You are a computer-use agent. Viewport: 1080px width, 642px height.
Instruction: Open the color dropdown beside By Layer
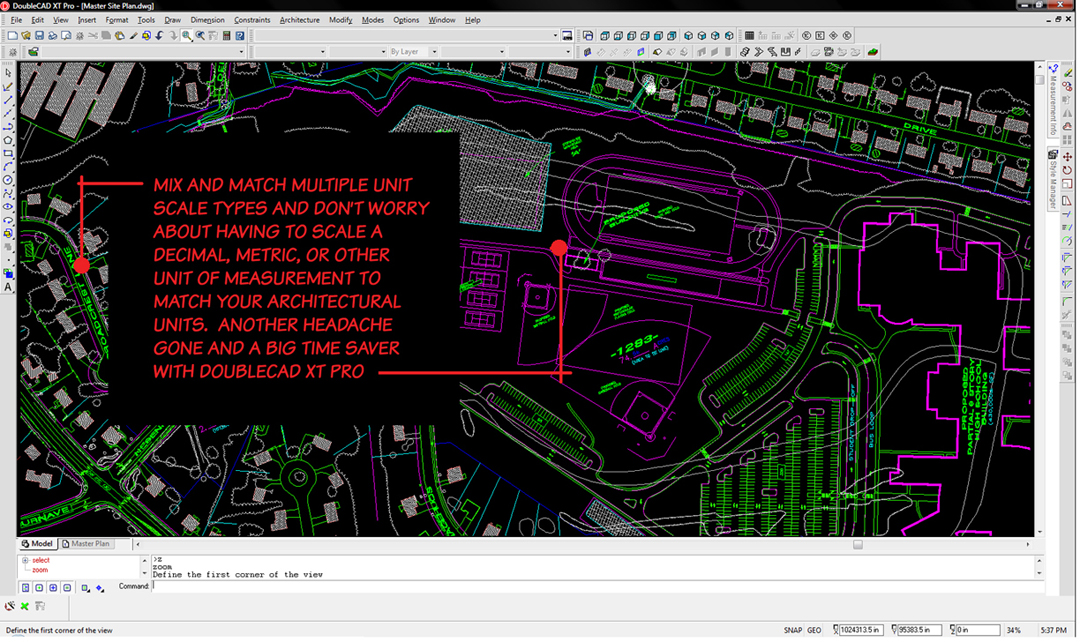[503, 51]
